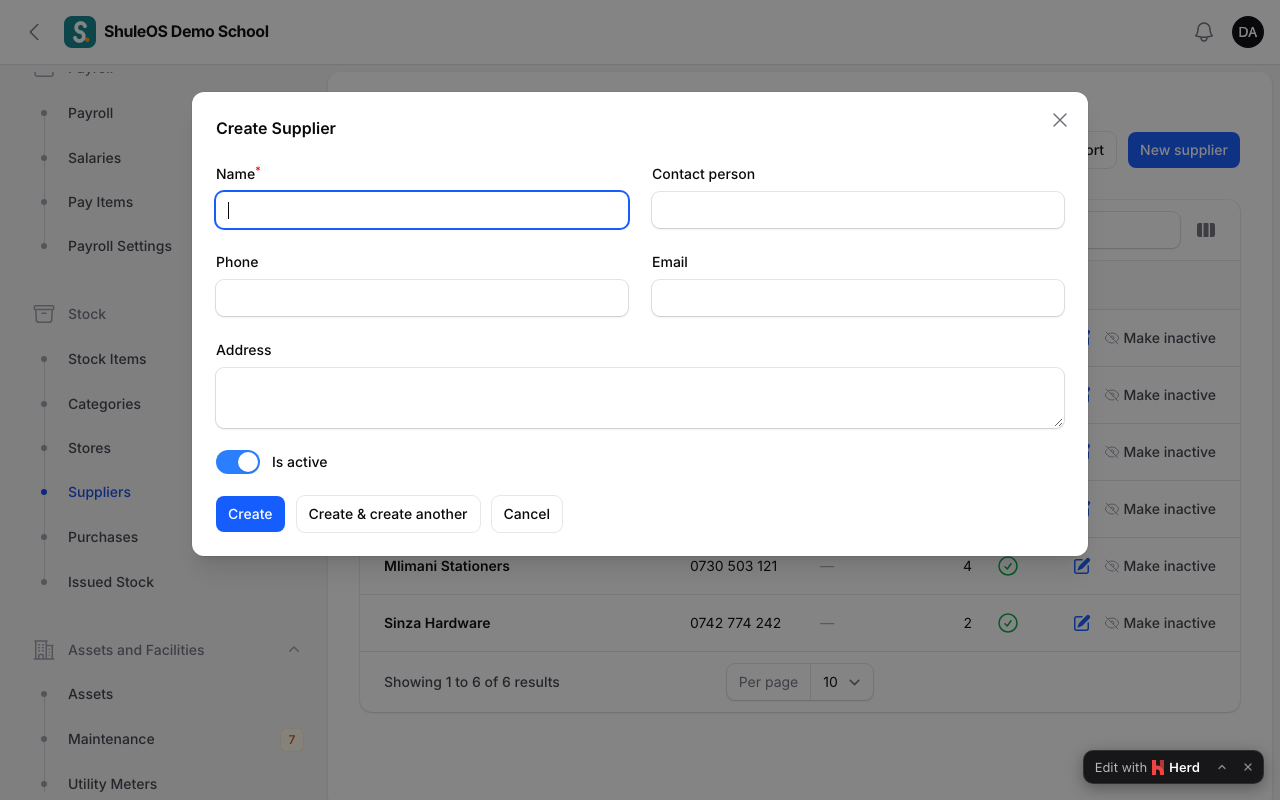Click Create & create another

tap(388, 514)
